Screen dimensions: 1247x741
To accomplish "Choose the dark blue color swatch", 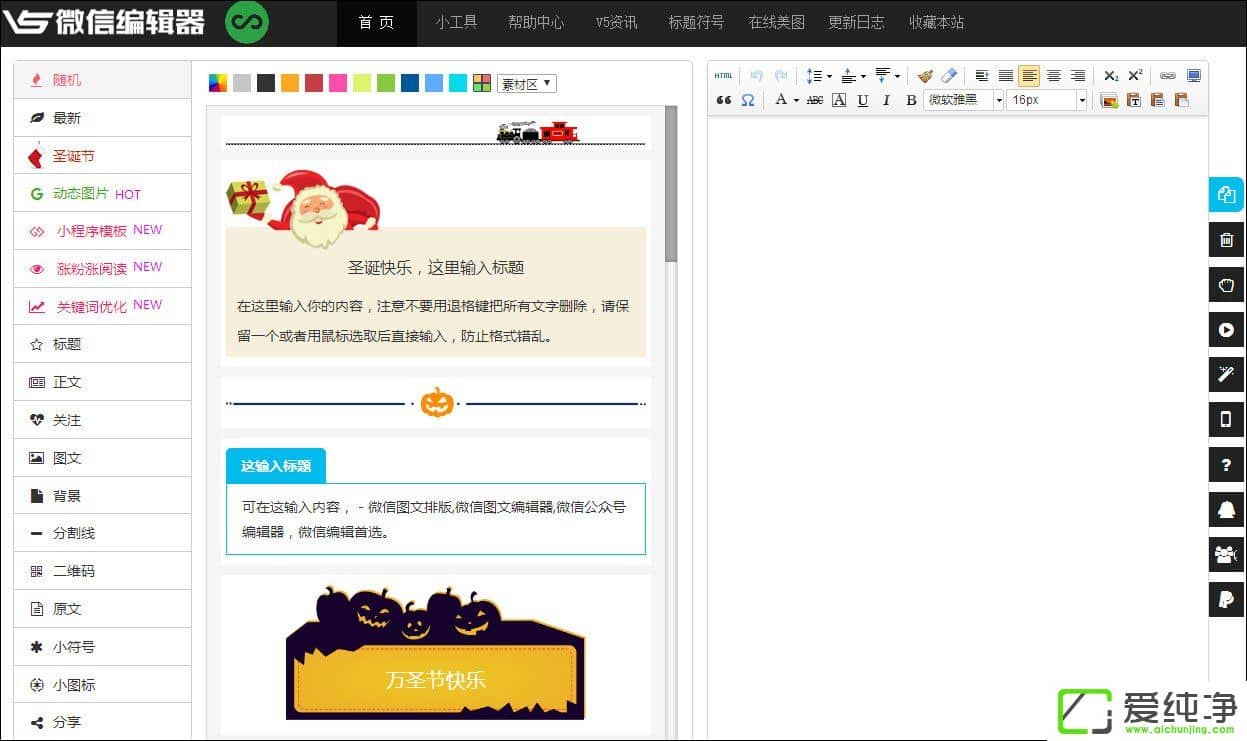I will point(410,84).
